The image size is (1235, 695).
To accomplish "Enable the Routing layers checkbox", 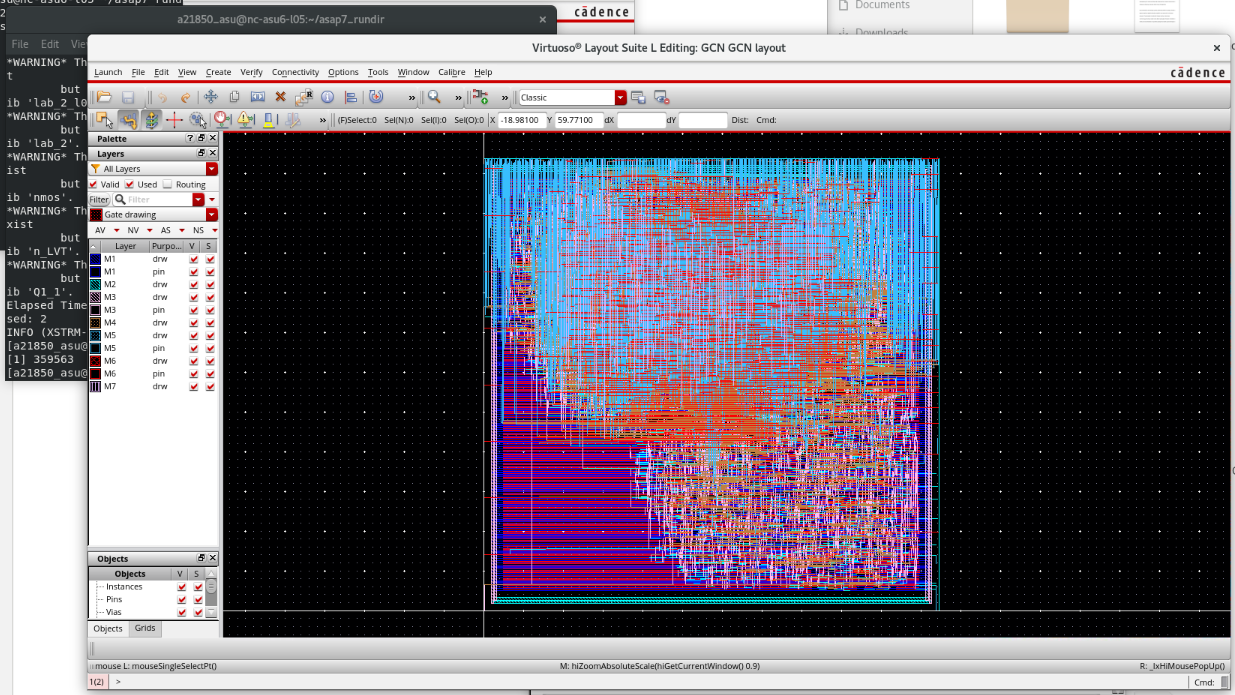I will 167,184.
